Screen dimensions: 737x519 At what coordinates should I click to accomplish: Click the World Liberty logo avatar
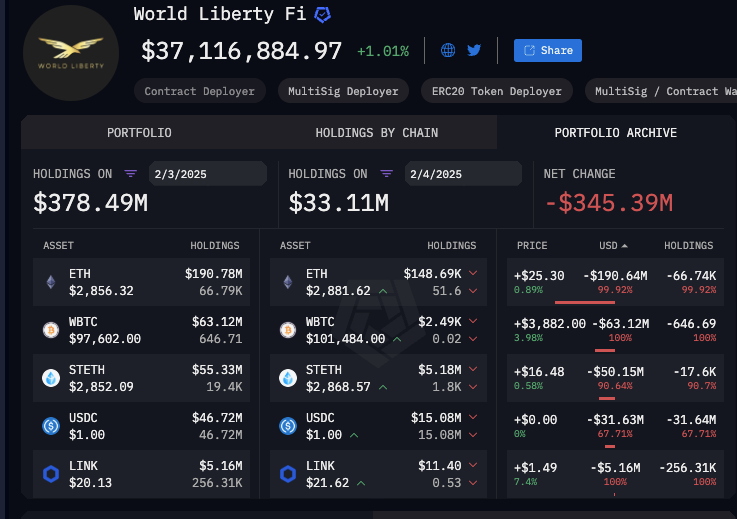(71, 53)
